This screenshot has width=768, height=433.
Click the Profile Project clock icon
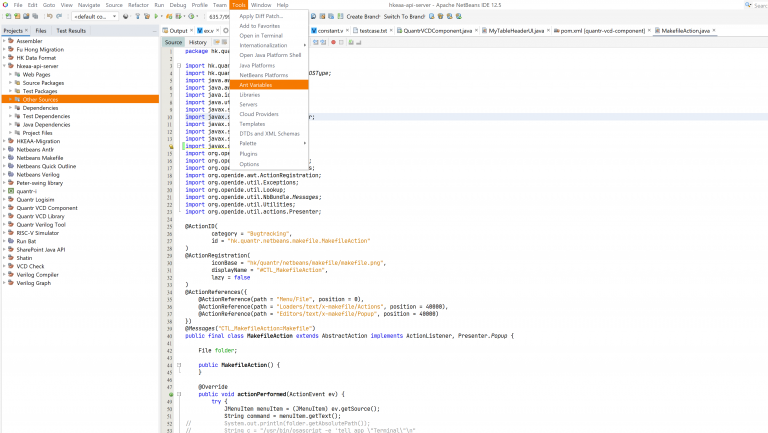point(192,16)
